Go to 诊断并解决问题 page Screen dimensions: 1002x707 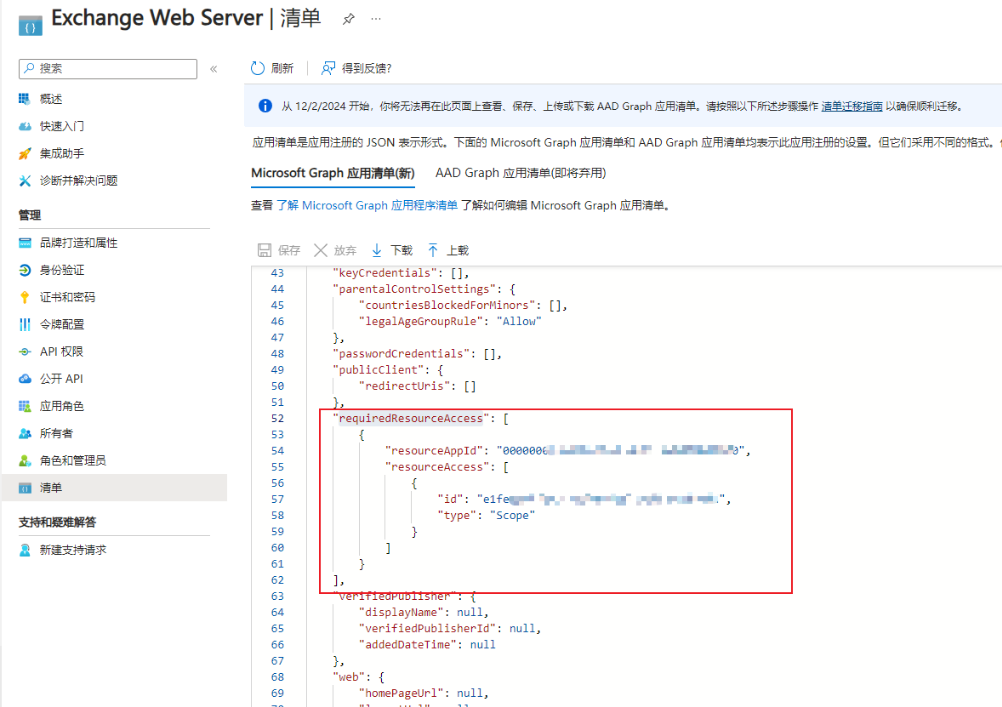[x=78, y=180]
